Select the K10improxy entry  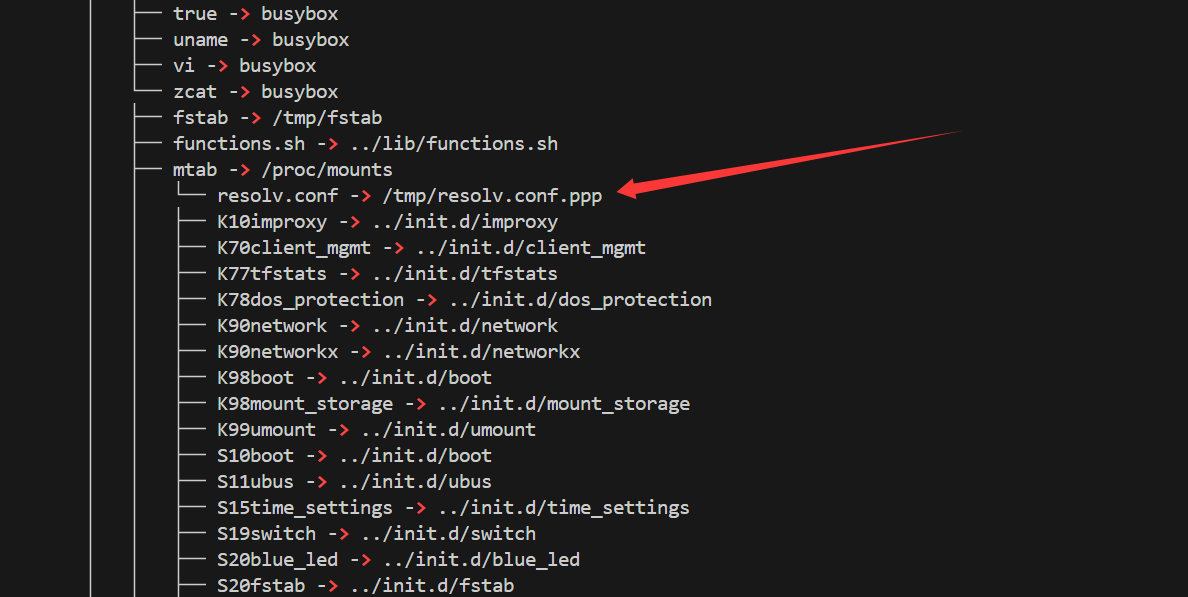[272, 222]
